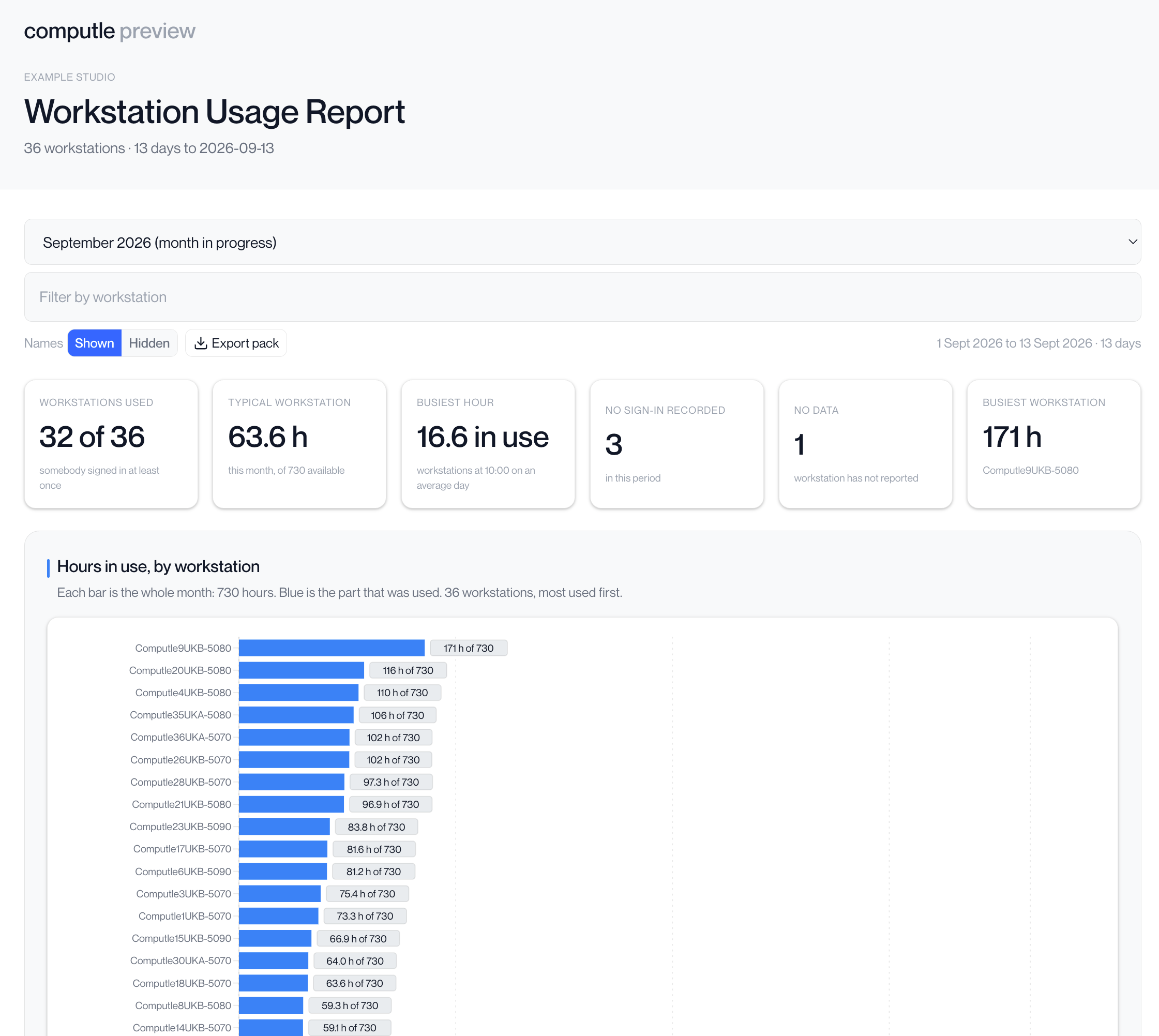The width and height of the screenshot is (1159, 1036).
Task: Select the Computle17UKB-5070 row label
Action: click(182, 849)
